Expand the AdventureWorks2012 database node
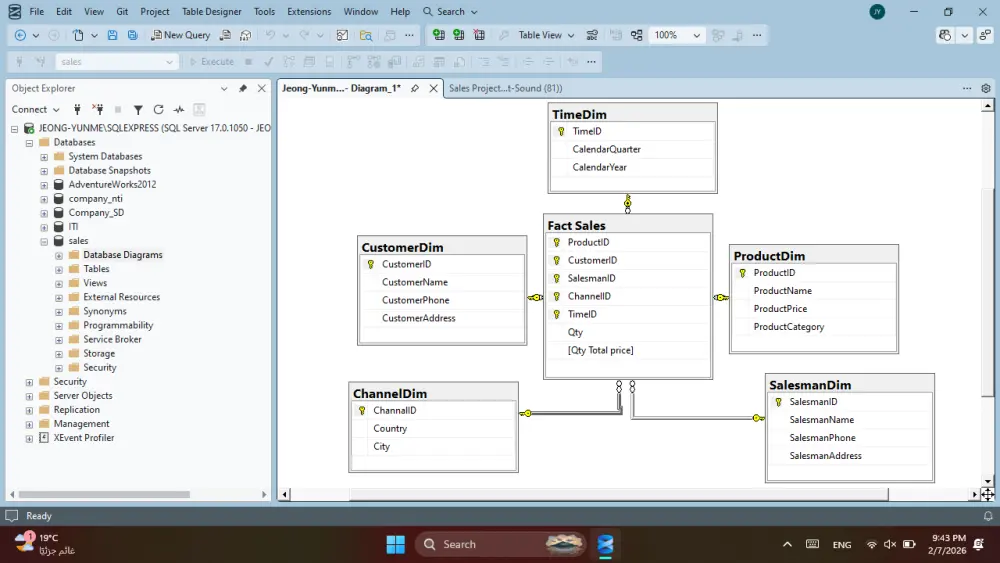Screen dimensions: 1000x563 [44, 185]
